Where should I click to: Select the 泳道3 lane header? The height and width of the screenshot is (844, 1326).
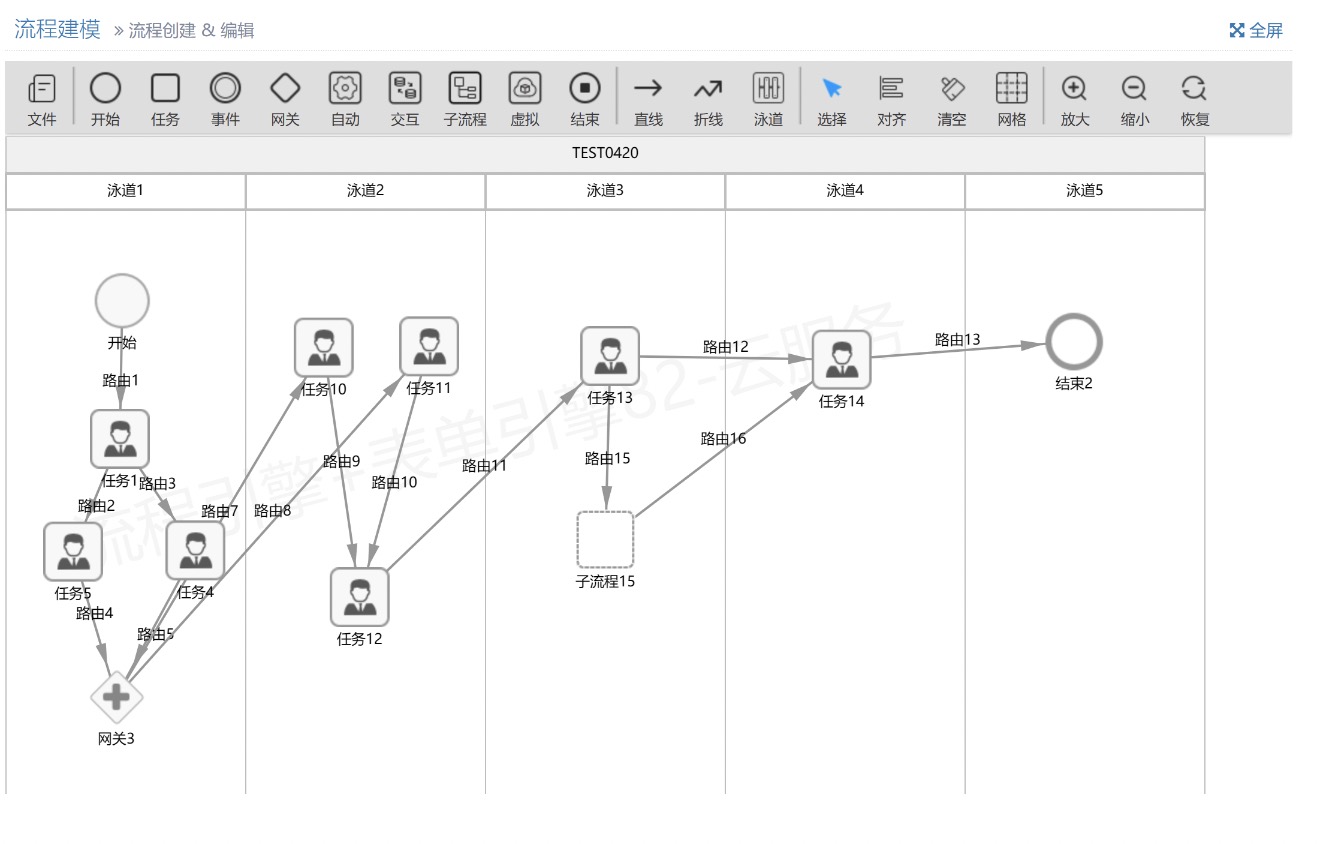(x=605, y=191)
